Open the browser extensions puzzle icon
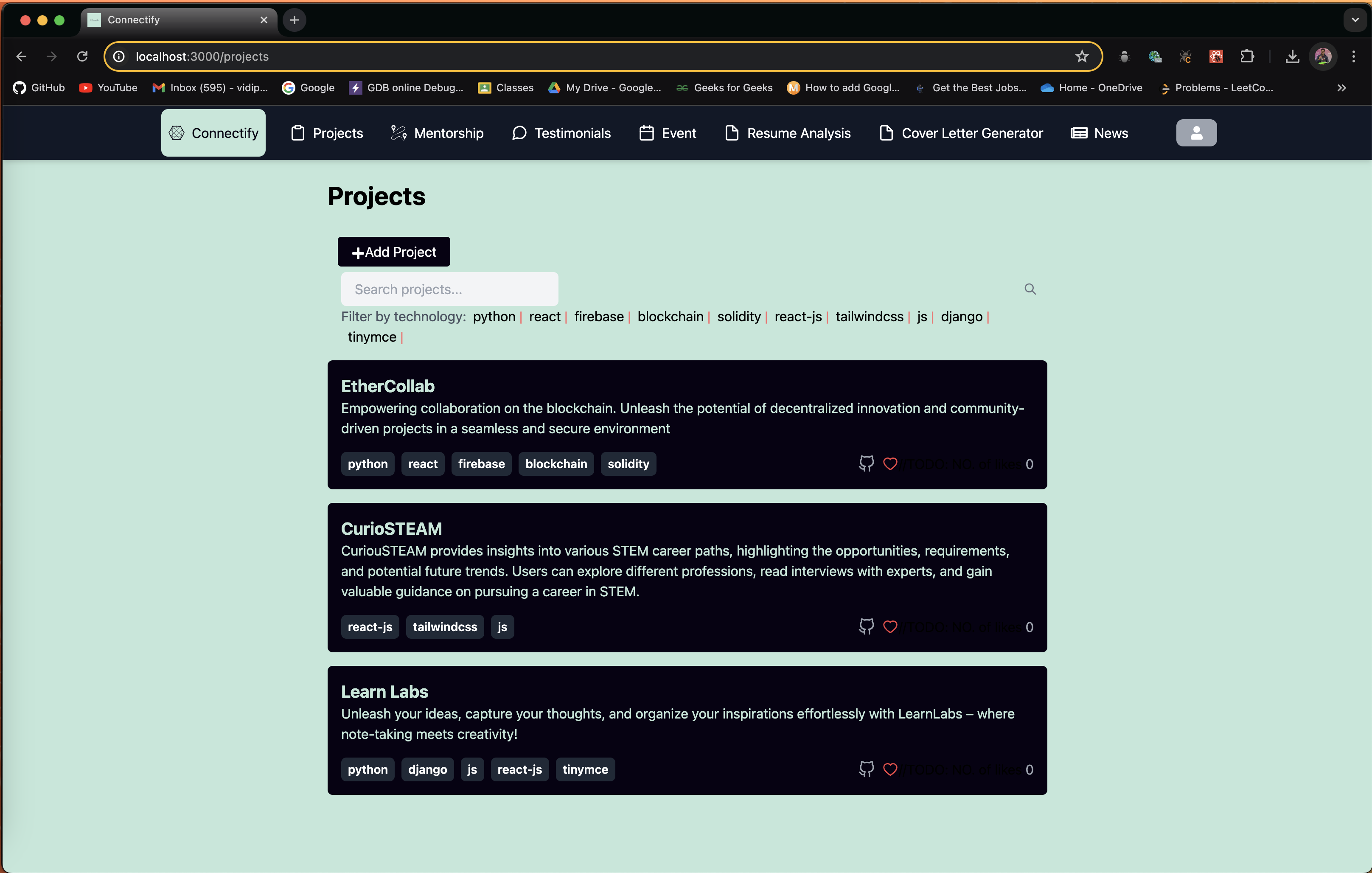 (x=1247, y=56)
